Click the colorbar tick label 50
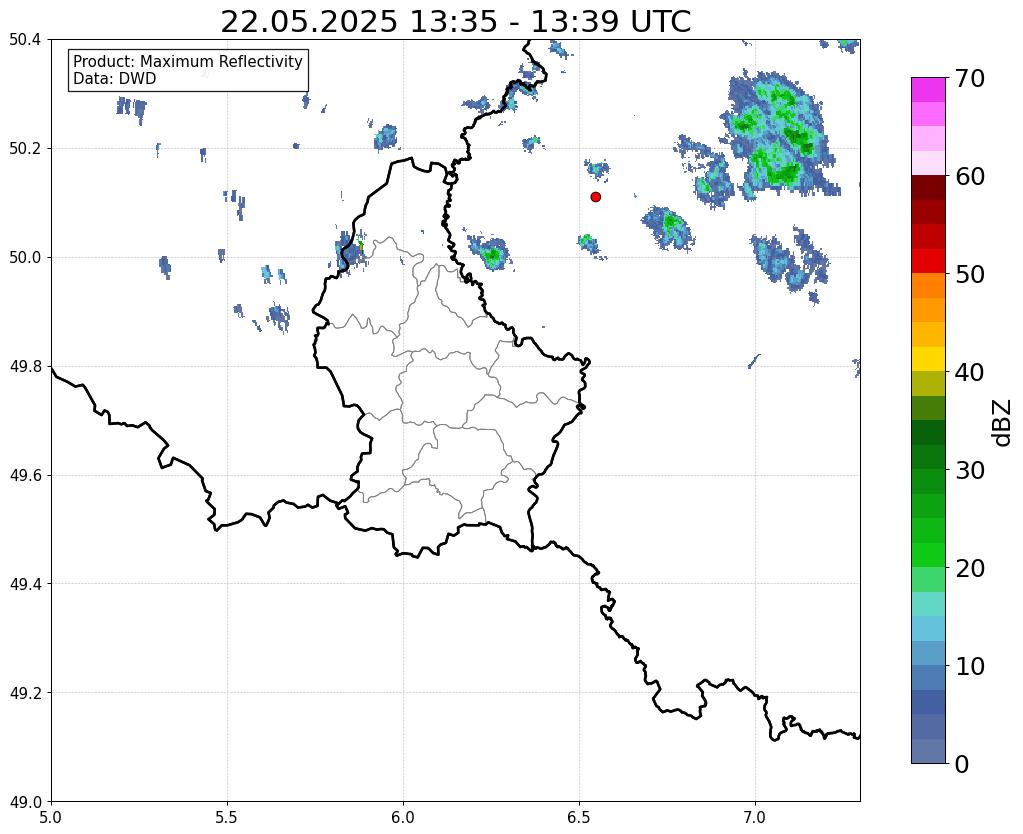This screenshot has width=1023, height=834. point(970,274)
